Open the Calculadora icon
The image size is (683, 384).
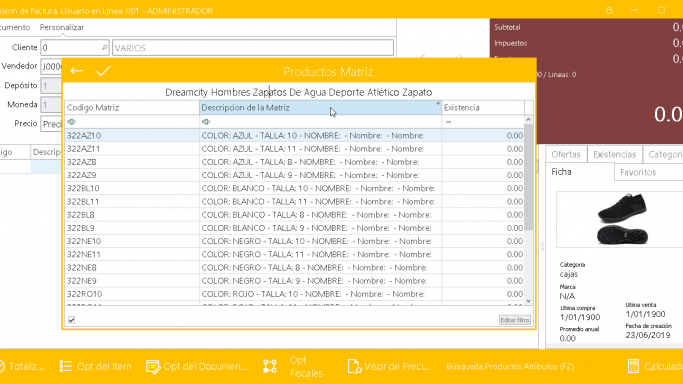(633, 366)
